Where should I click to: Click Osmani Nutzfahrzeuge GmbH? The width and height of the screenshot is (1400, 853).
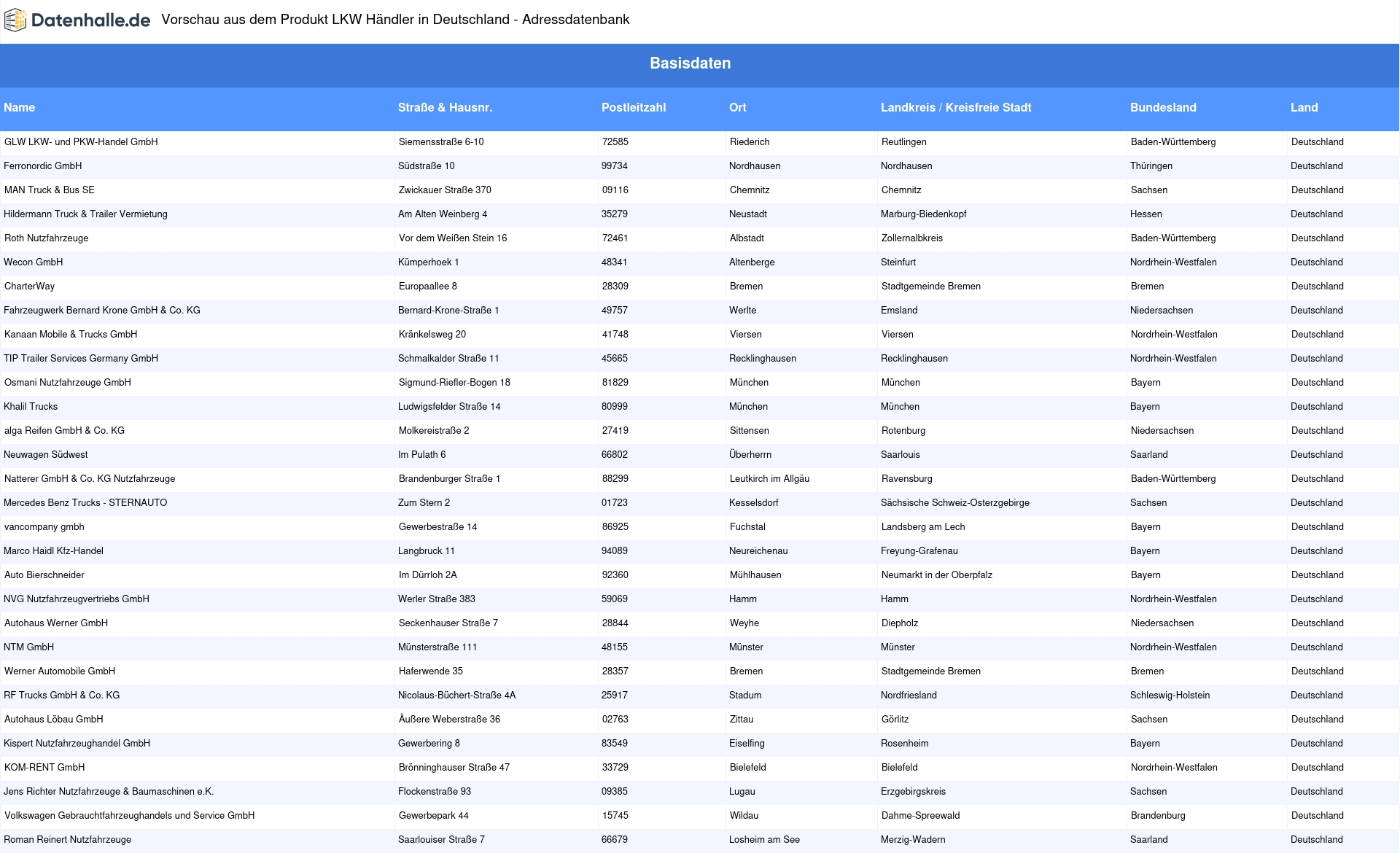click(68, 383)
